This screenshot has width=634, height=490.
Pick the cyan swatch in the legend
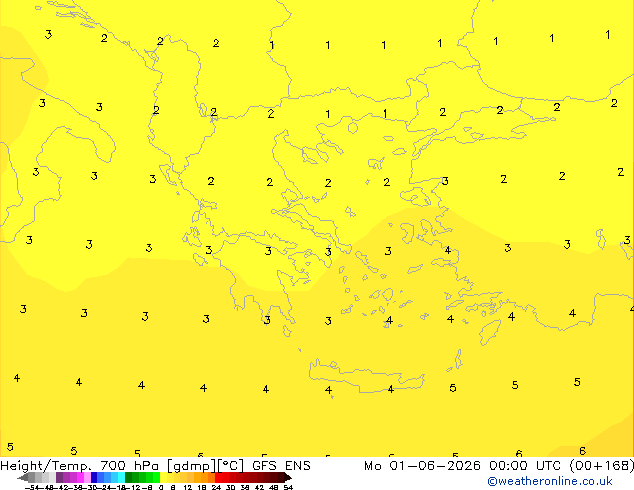pyautogui.click(x=121, y=477)
